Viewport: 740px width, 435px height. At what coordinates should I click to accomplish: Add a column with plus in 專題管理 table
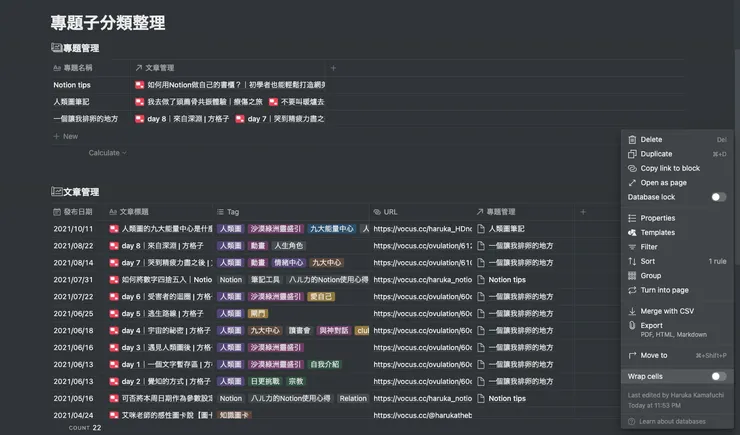click(333, 68)
